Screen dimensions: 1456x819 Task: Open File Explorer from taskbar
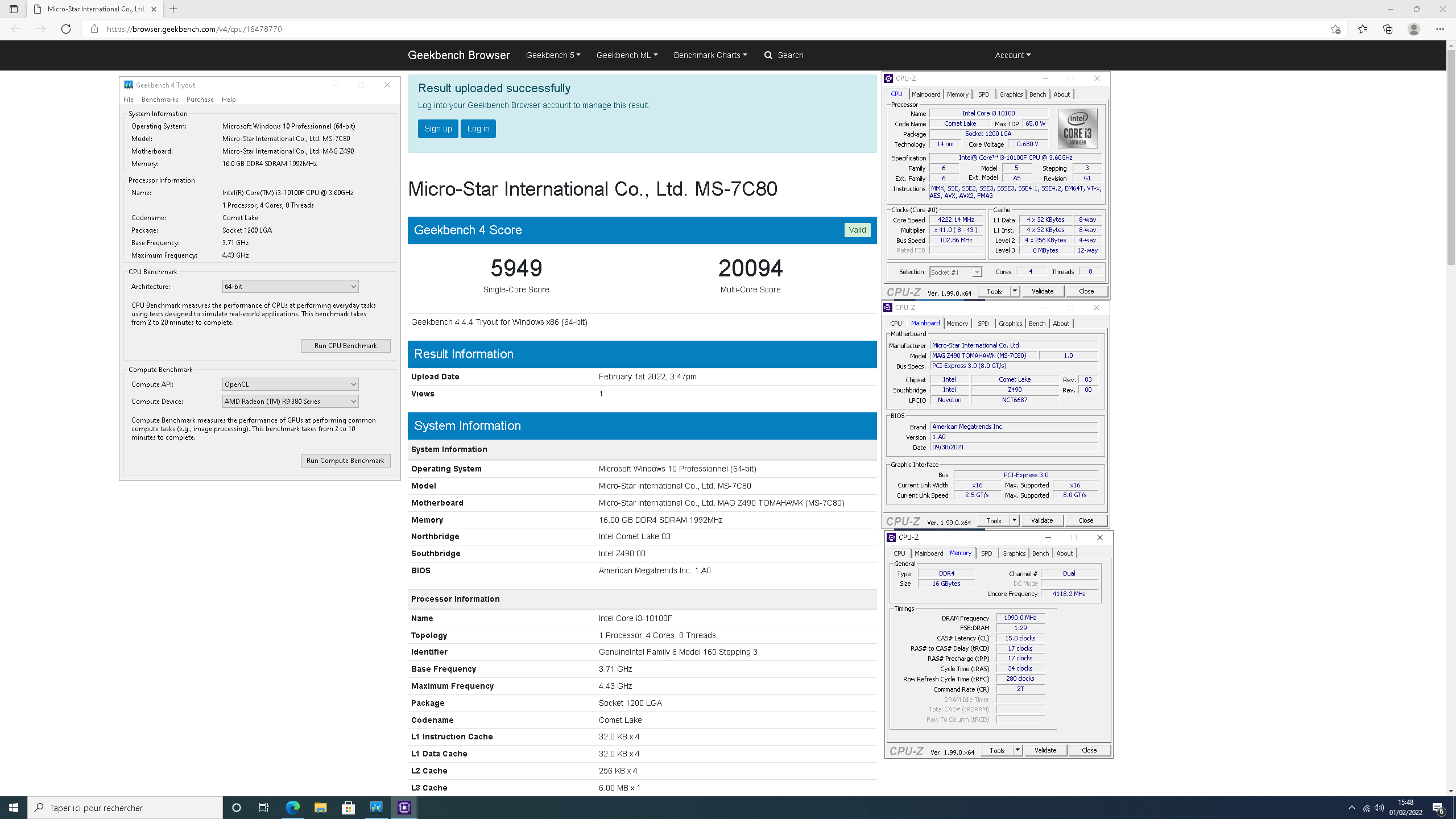pos(320,808)
